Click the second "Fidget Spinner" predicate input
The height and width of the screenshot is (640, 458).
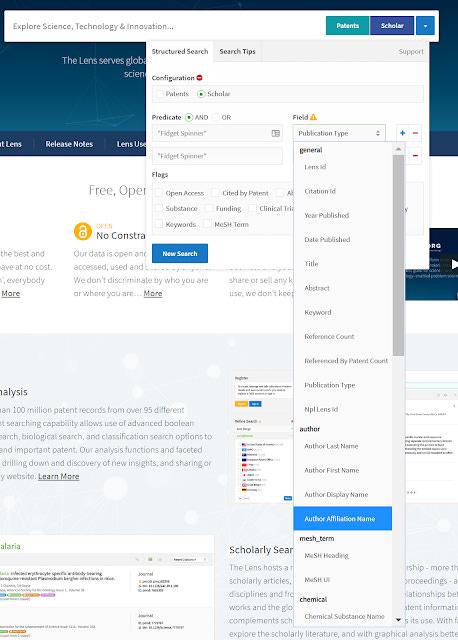pos(217,156)
